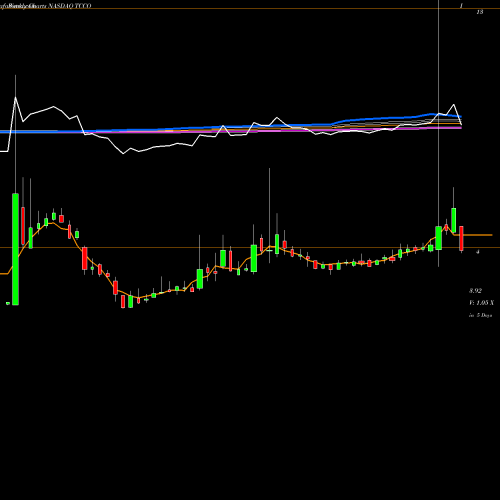Click the 3.92 price value label
Screen dimensions: 500x500
[x=475, y=291]
